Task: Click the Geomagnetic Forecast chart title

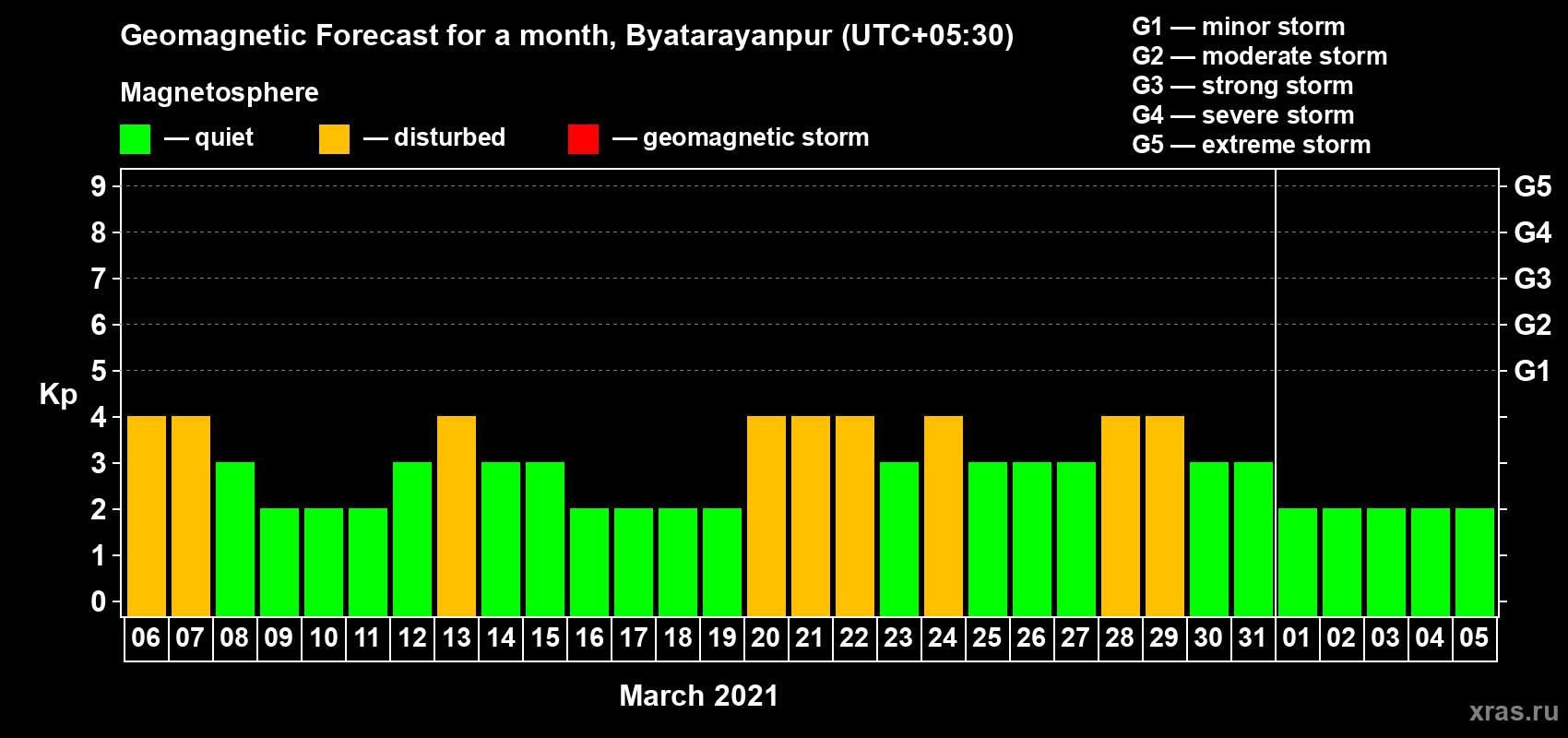Action: point(566,35)
